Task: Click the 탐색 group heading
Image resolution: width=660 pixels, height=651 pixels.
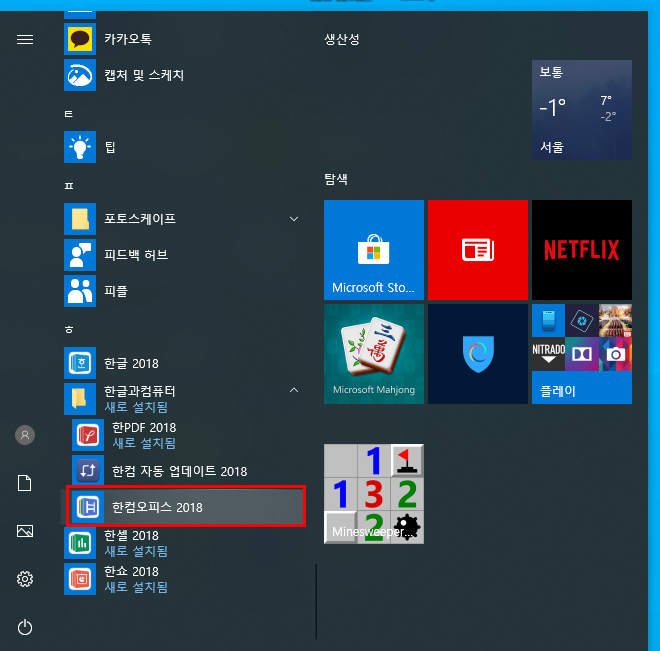Action: tap(336, 179)
